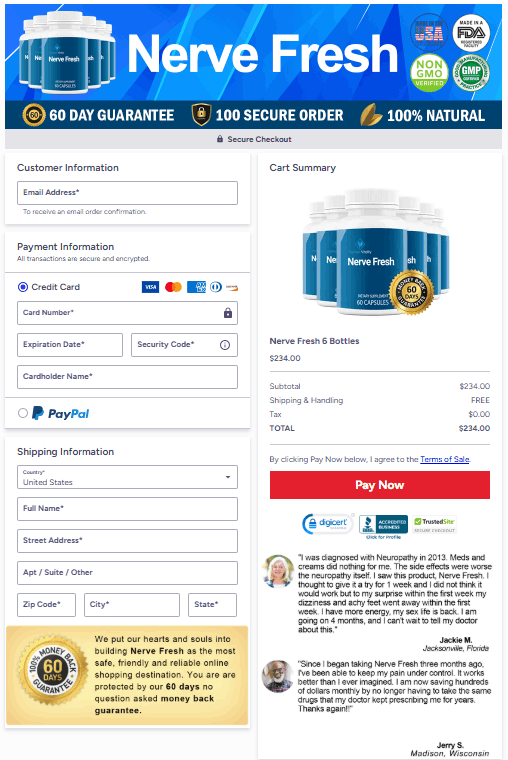Click the 'Payment Information' heading
The image size is (508, 760).
(65, 247)
